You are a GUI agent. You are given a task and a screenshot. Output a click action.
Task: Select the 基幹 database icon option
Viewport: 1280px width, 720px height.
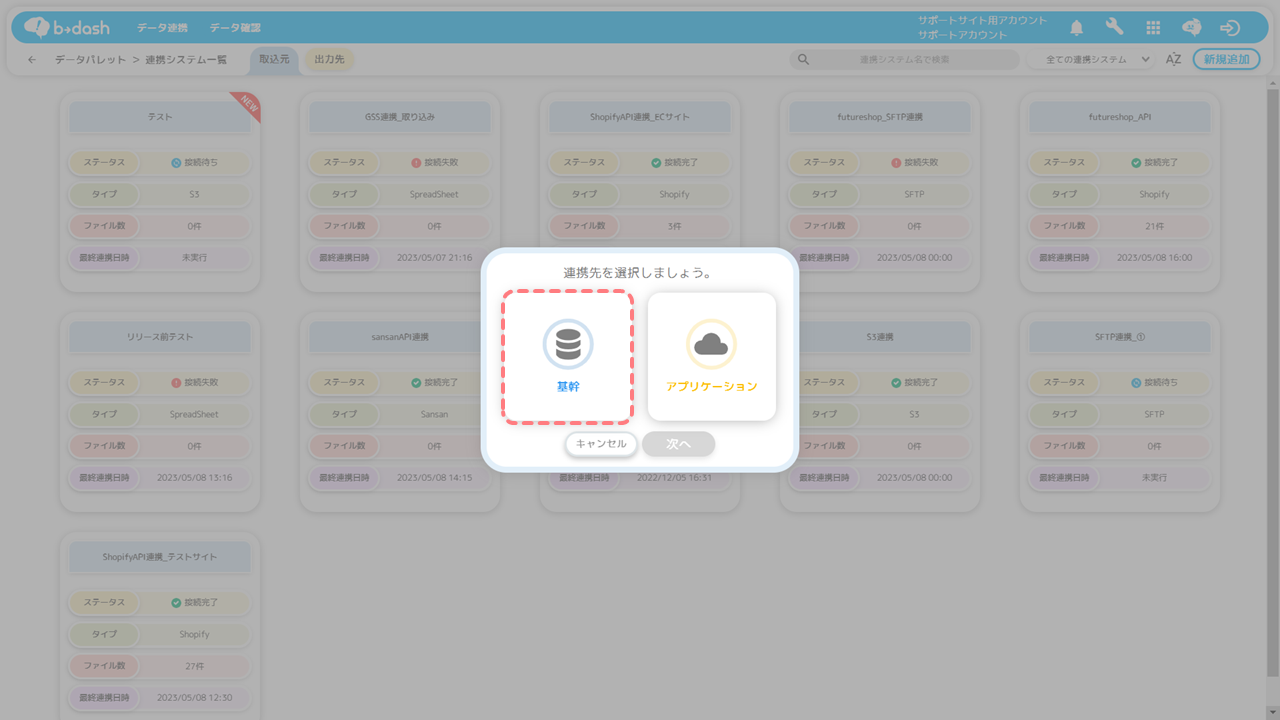[x=567, y=356]
